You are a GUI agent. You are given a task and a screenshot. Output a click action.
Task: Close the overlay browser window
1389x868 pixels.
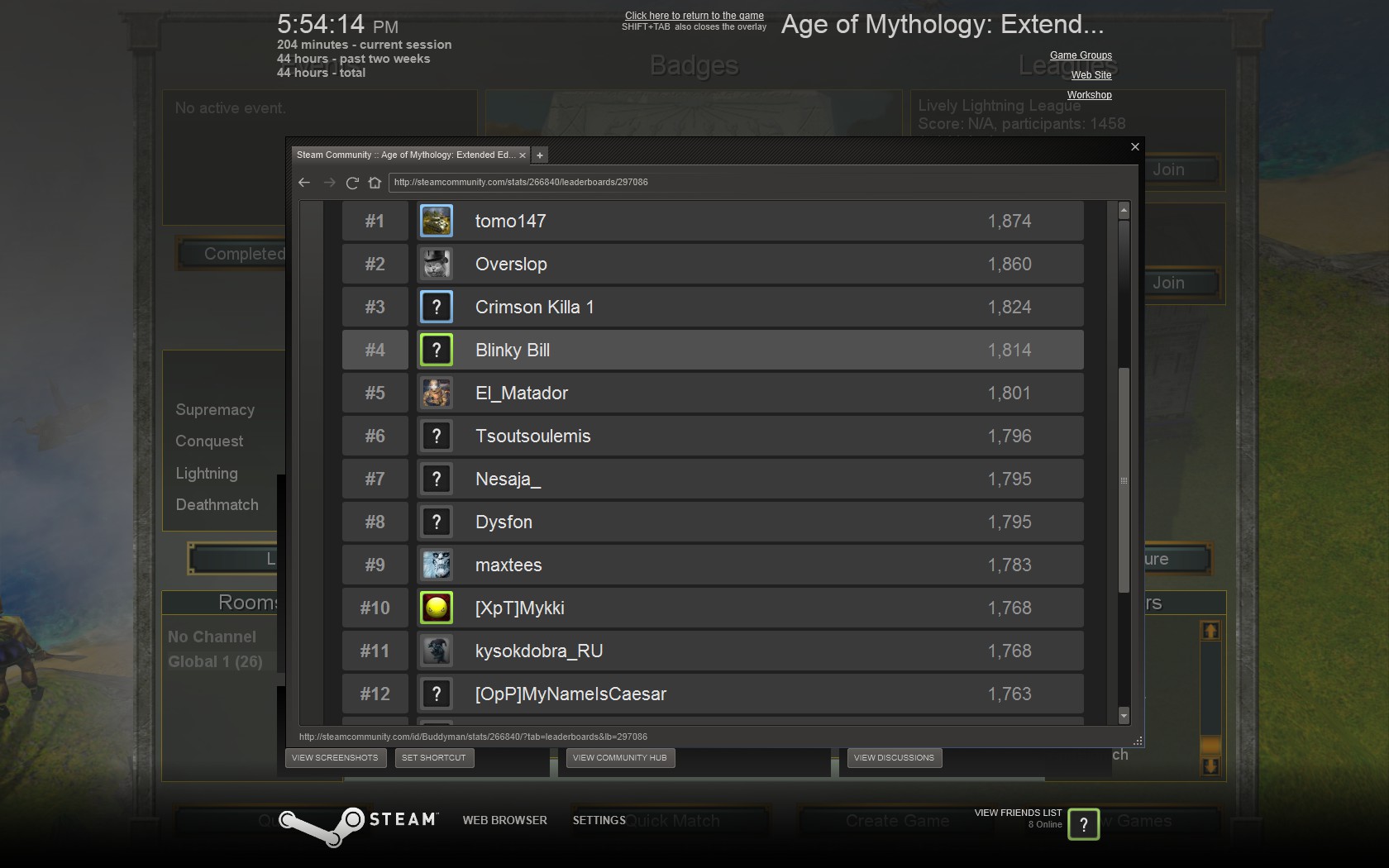pyautogui.click(x=1135, y=146)
